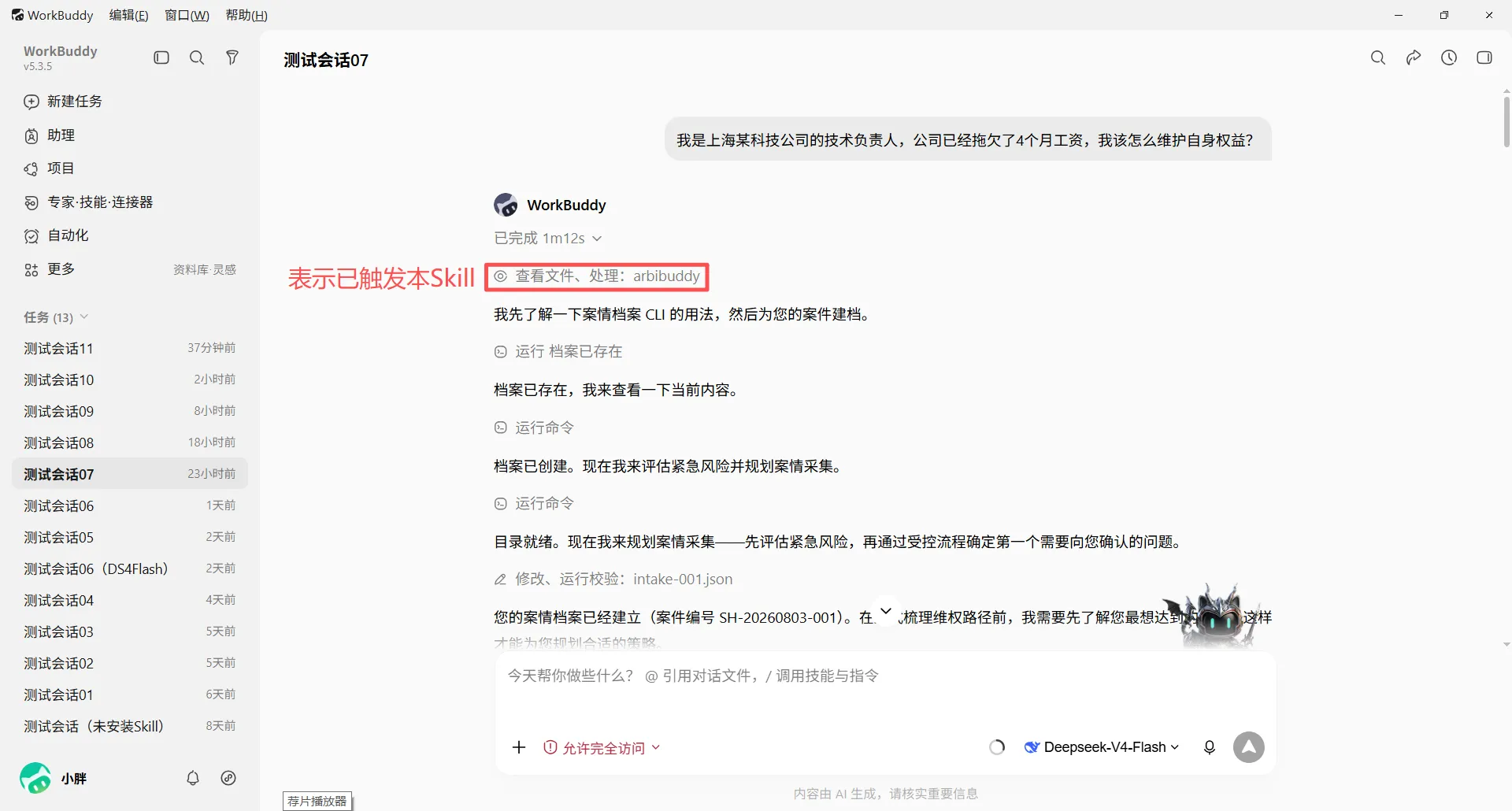This screenshot has width=1512, height=811.
Task: Open conversation 测试会话10
Action: [x=130, y=380]
